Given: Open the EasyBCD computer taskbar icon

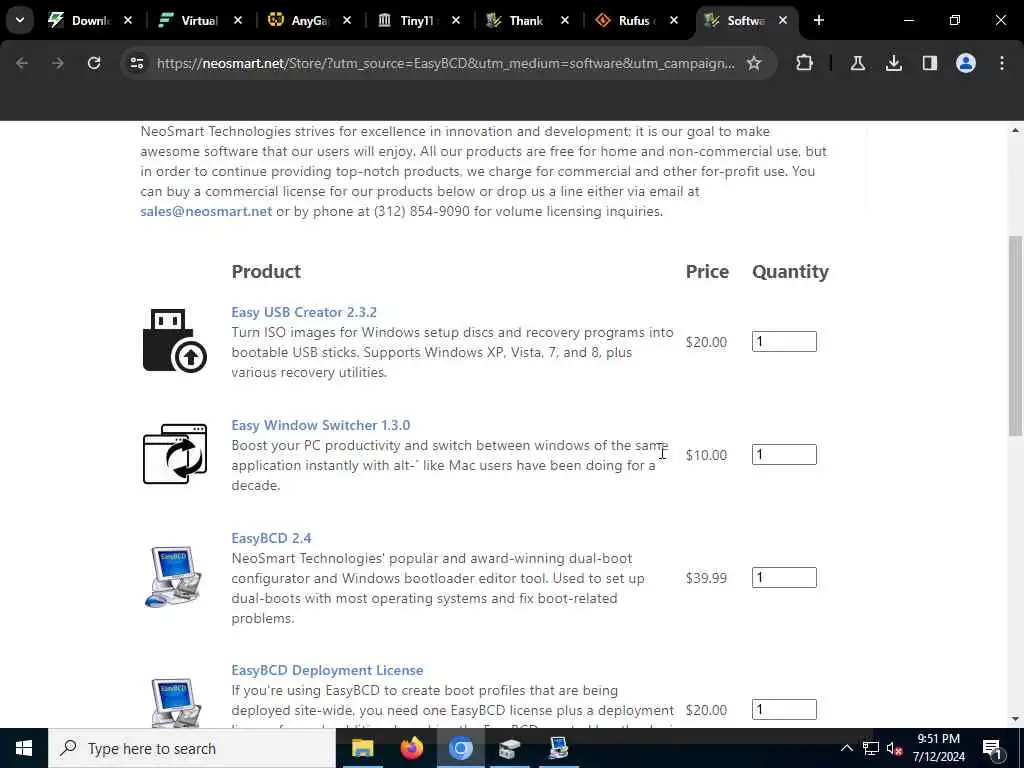Looking at the screenshot, I should (558, 748).
